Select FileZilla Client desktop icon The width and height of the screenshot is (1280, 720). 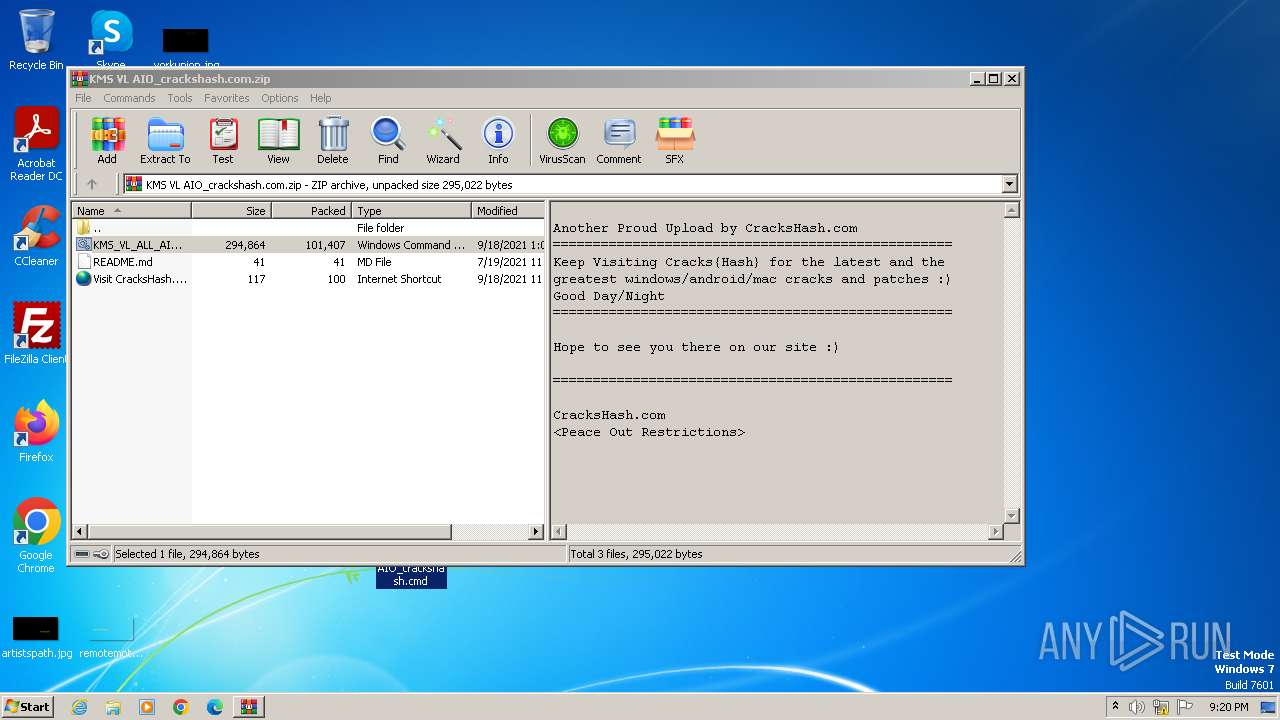pos(36,334)
